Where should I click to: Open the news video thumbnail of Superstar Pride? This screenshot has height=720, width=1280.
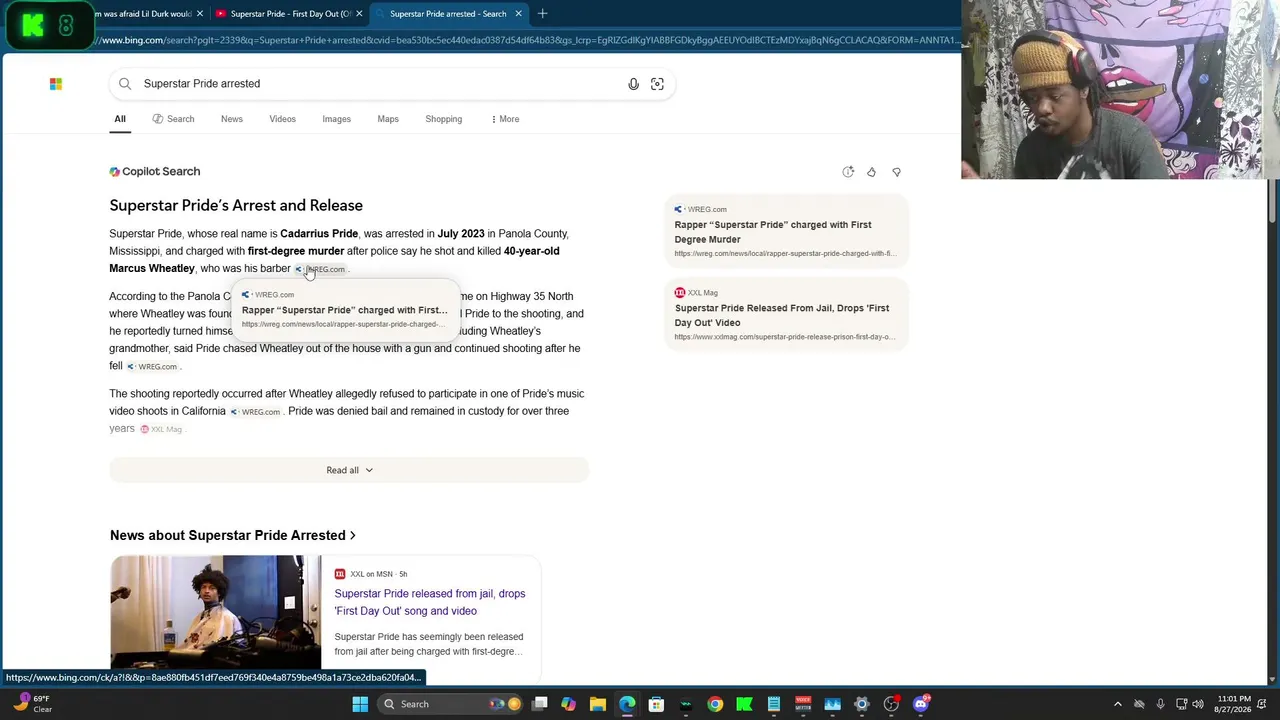(216, 612)
